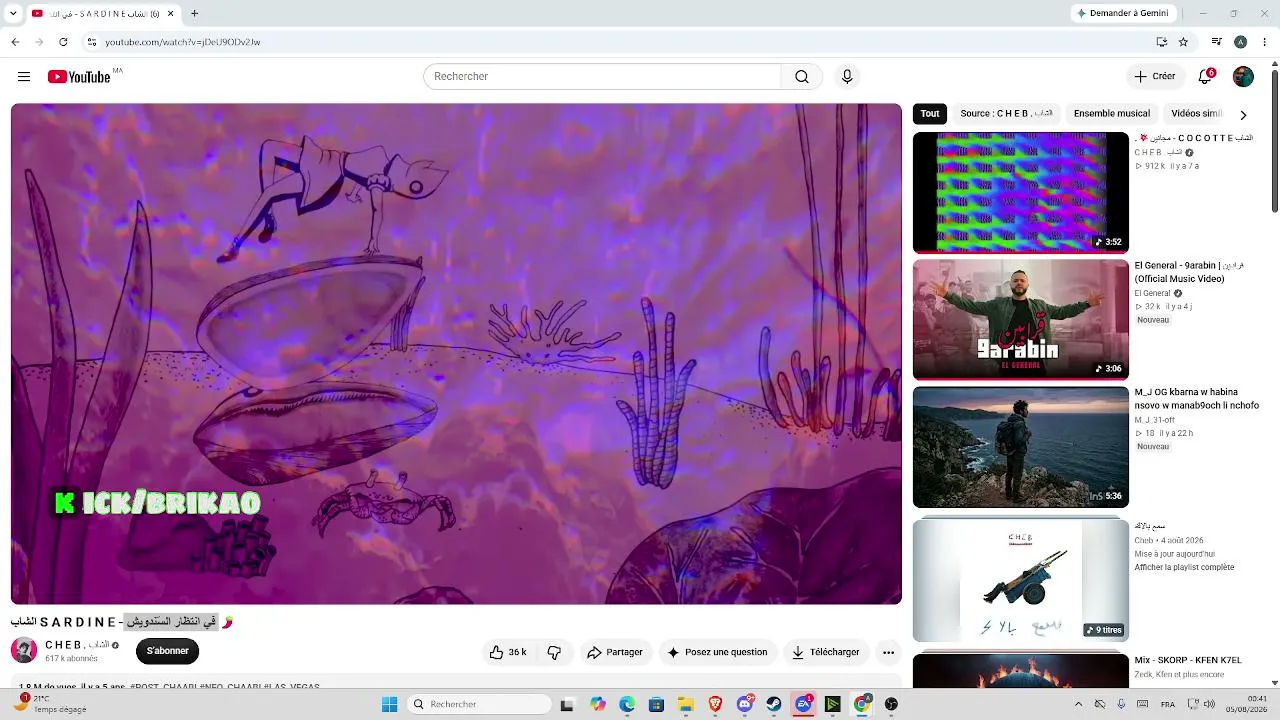Open the tab search dropdown arrow
Viewport: 1280px width, 720px height.
13,14
